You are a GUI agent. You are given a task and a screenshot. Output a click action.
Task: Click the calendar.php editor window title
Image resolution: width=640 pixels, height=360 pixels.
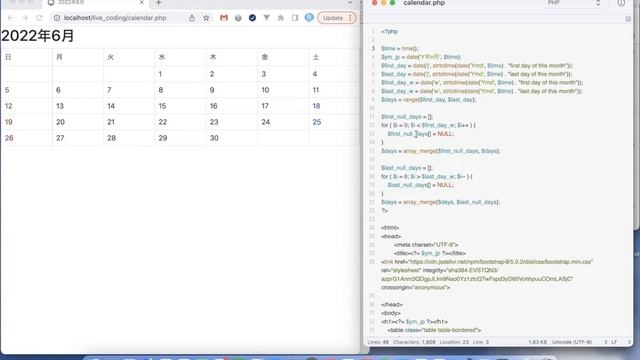coord(424,3)
